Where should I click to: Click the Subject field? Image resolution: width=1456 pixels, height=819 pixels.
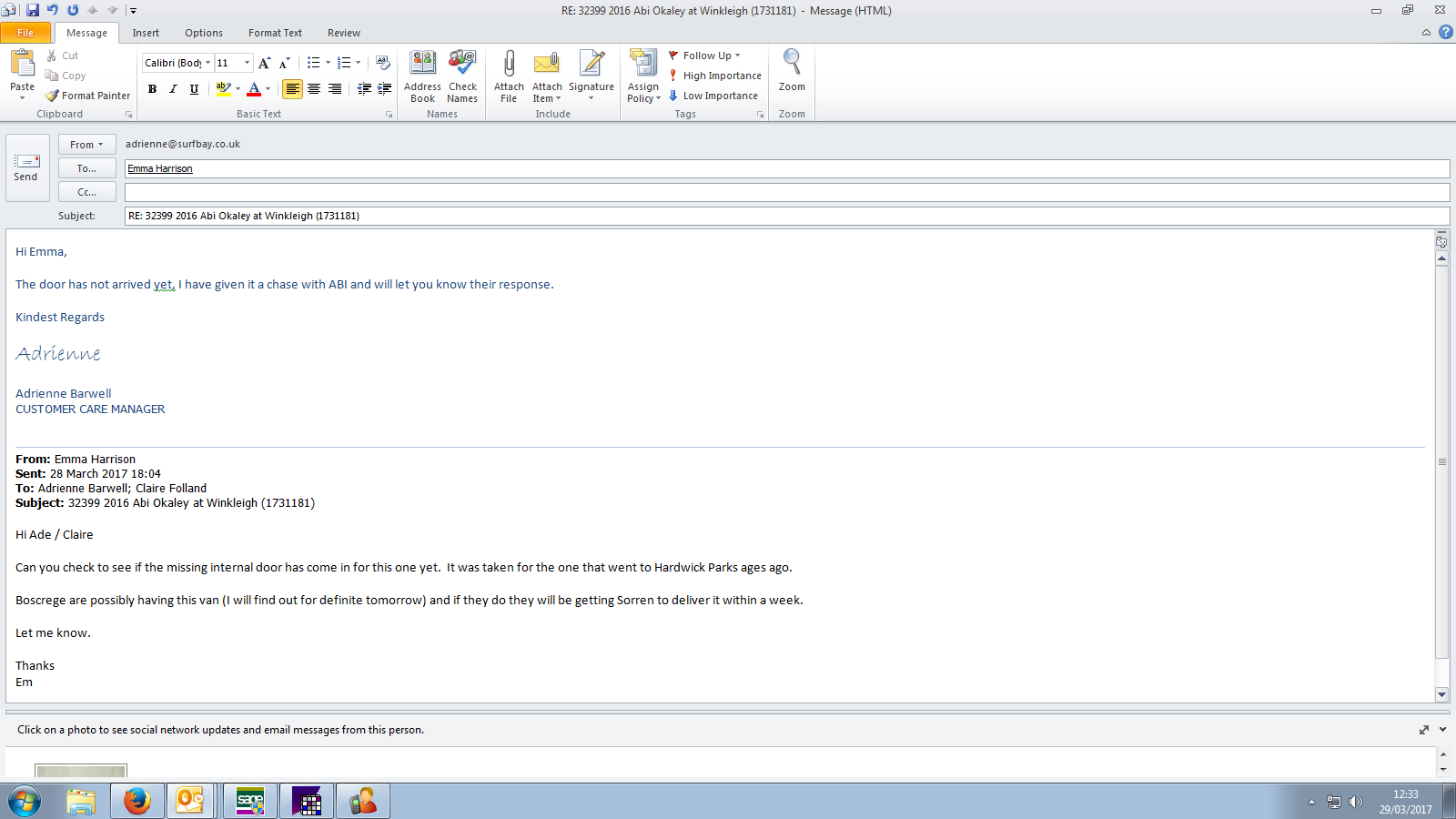tap(787, 216)
